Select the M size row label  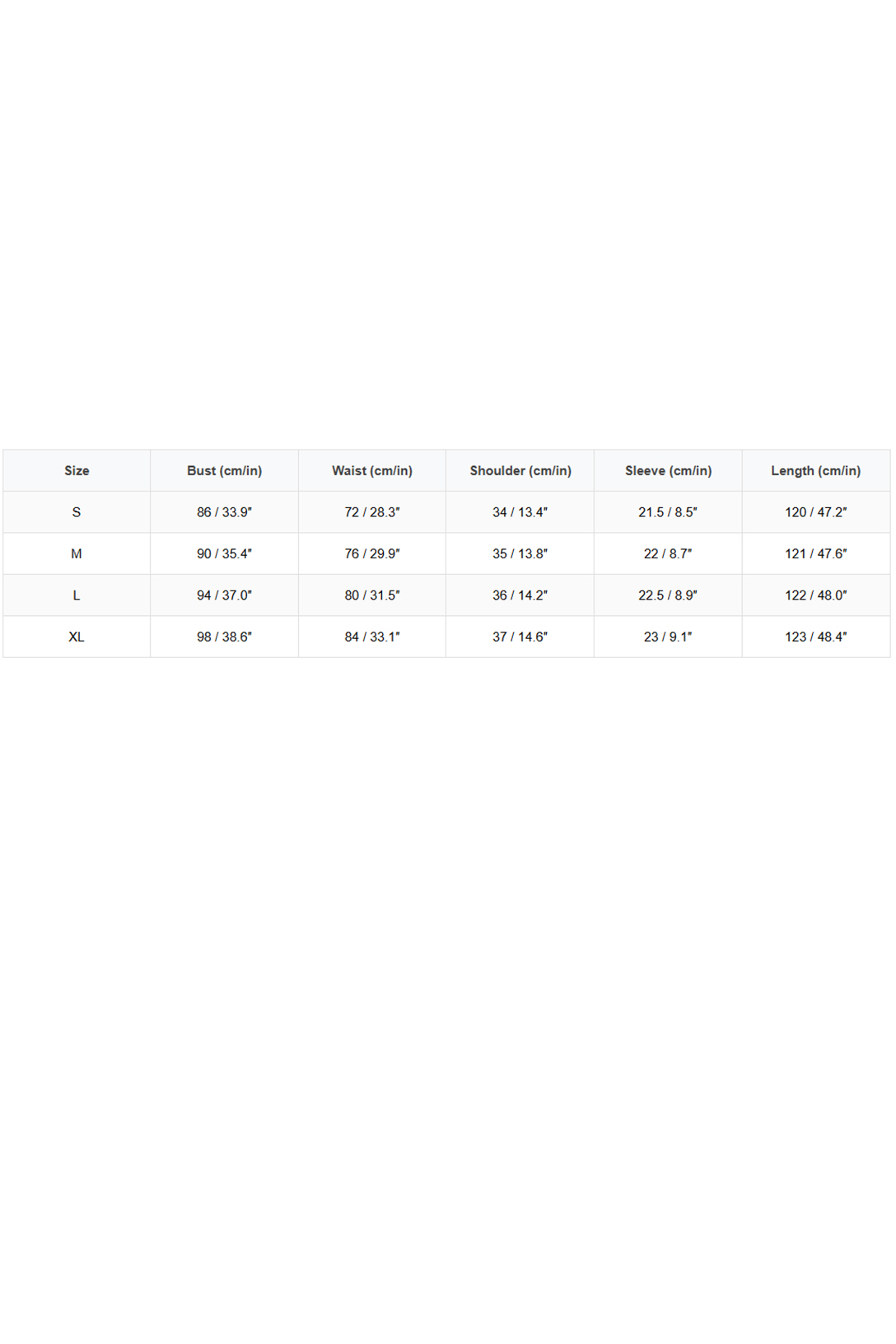[77, 554]
